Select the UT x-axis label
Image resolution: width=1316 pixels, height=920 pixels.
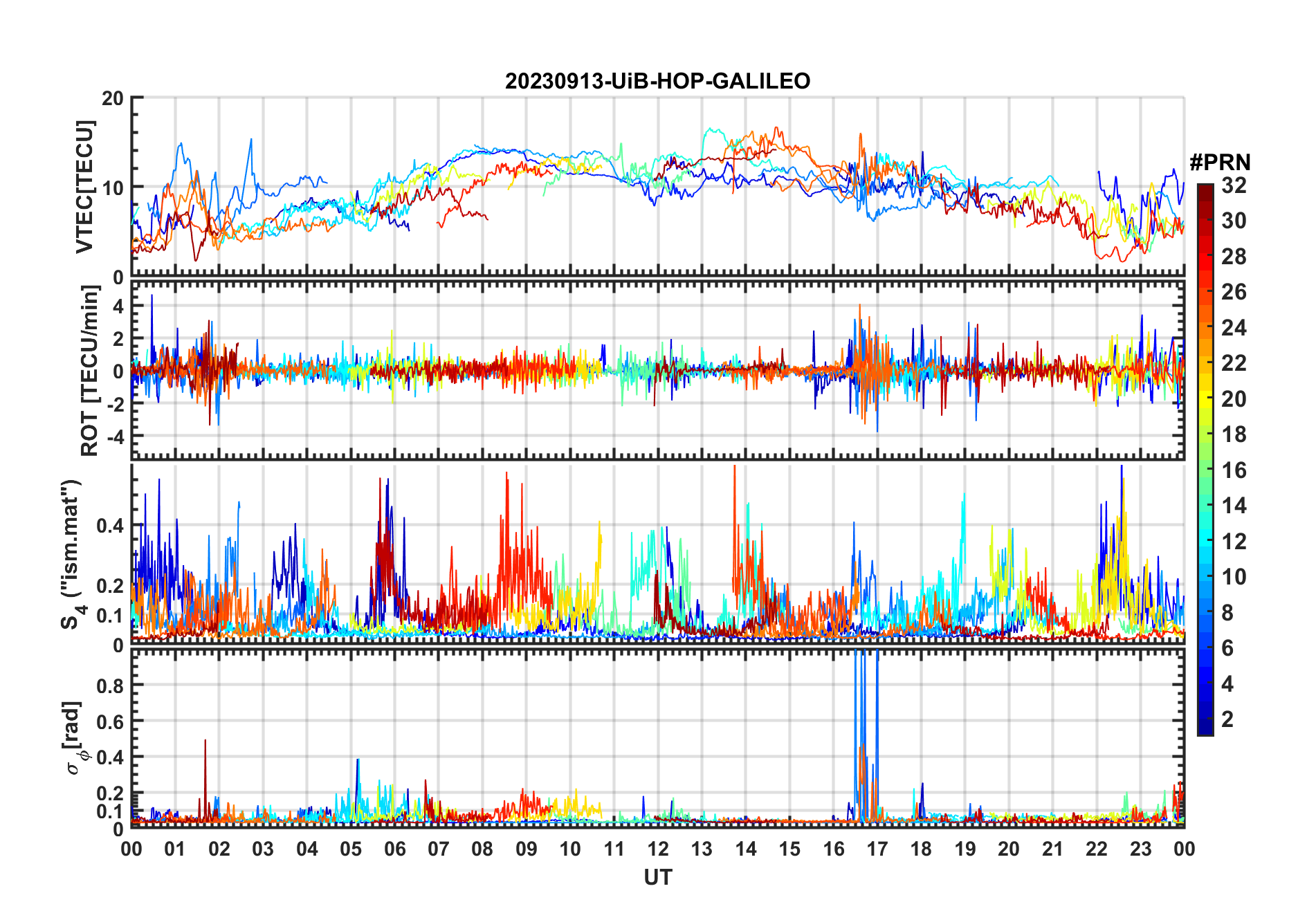pos(658,878)
